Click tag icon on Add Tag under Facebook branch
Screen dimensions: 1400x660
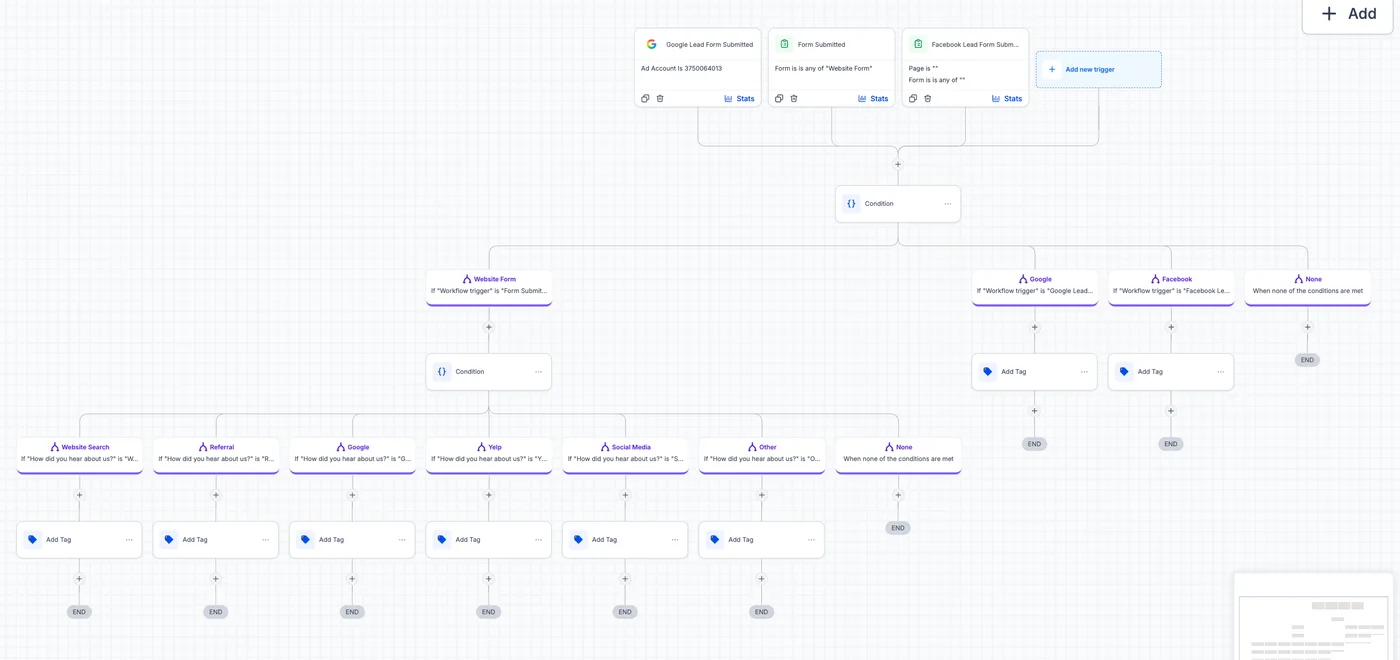[x=1124, y=371]
